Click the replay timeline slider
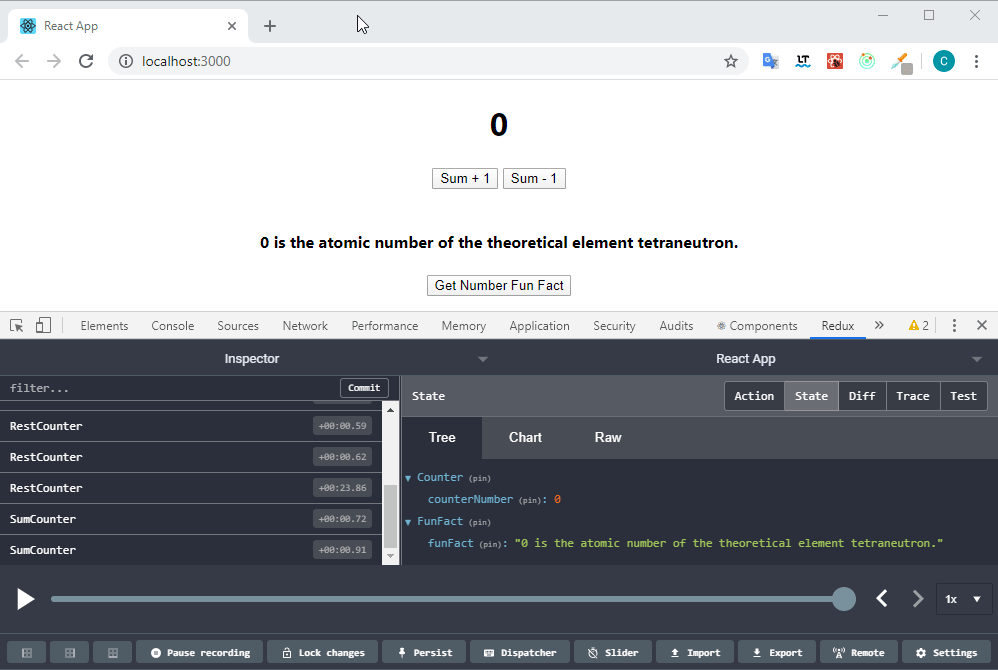The height and width of the screenshot is (670, 998). [450, 598]
